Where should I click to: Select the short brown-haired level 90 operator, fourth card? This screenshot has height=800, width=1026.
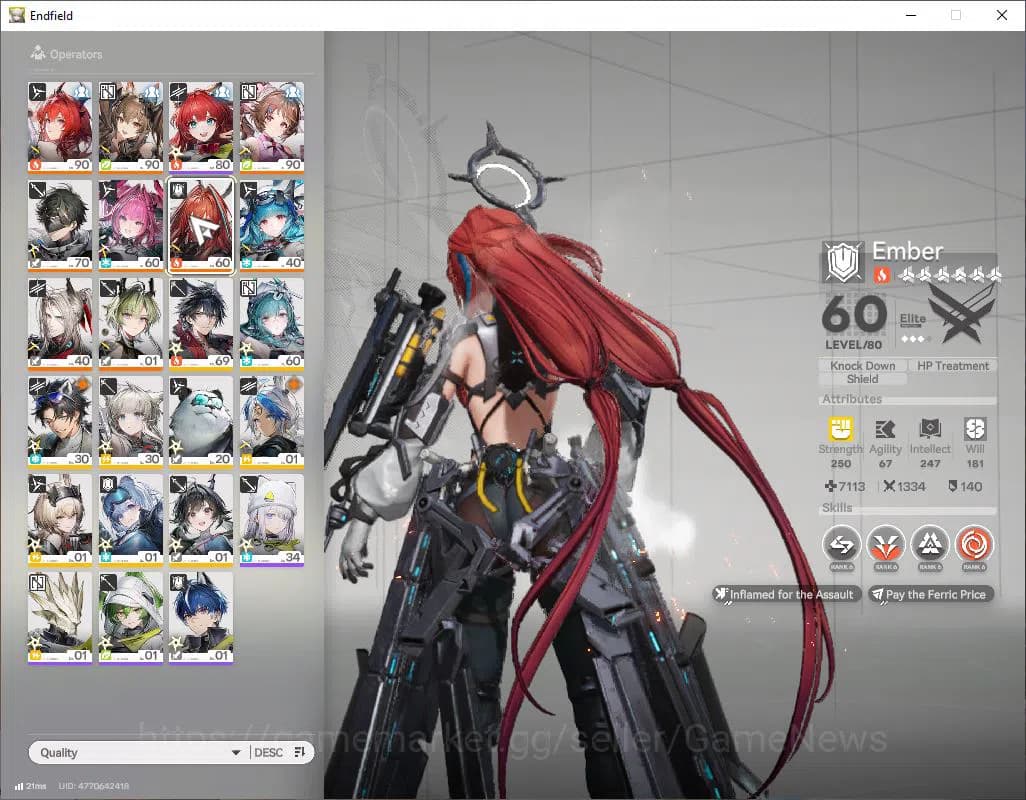272,127
